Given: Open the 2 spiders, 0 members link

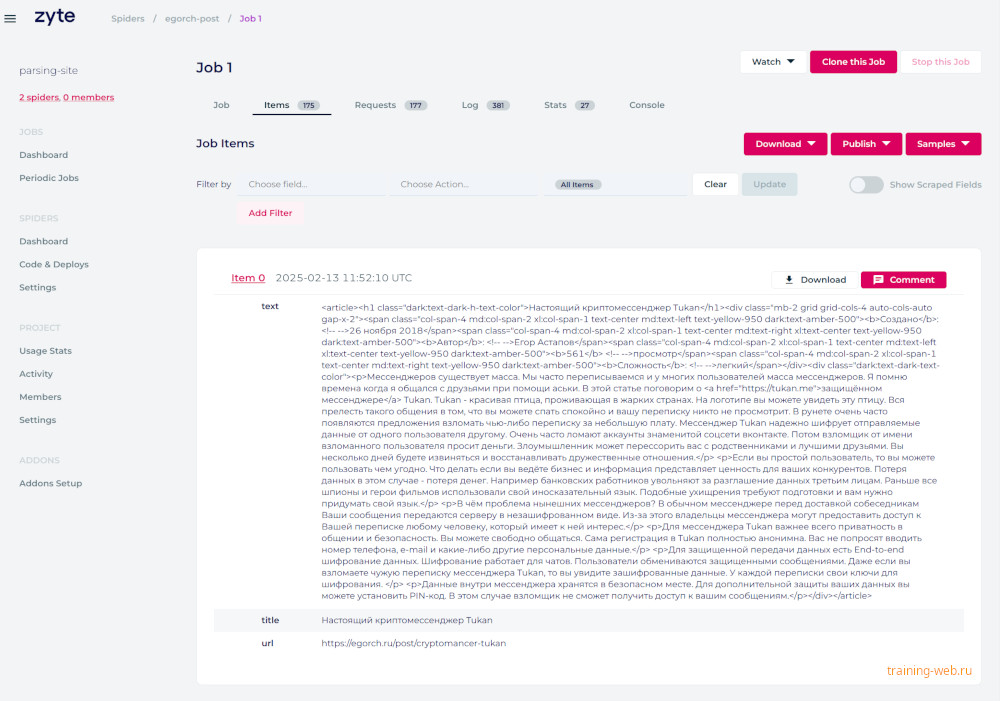Looking at the screenshot, I should (67, 98).
